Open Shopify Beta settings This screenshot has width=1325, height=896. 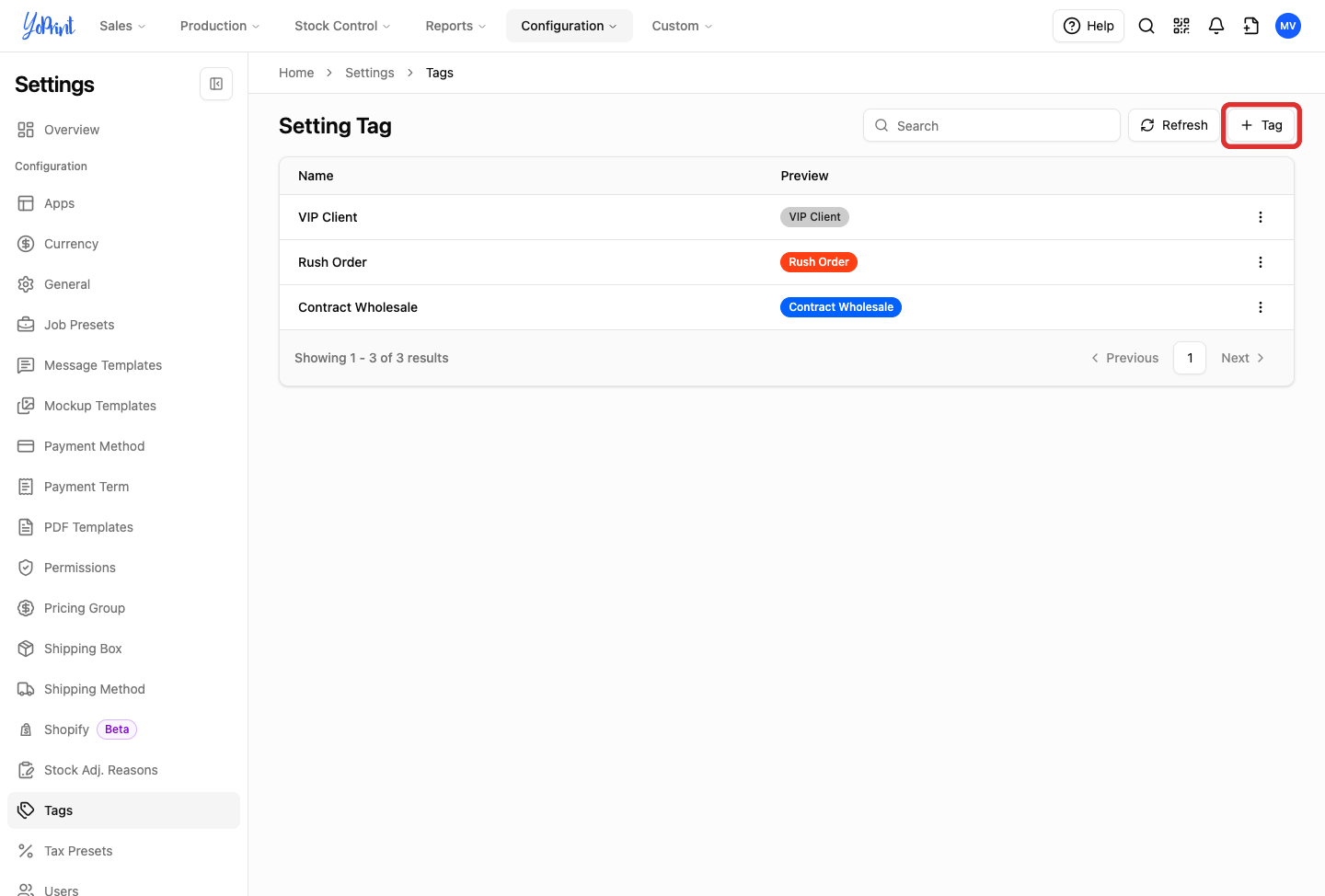point(123,729)
